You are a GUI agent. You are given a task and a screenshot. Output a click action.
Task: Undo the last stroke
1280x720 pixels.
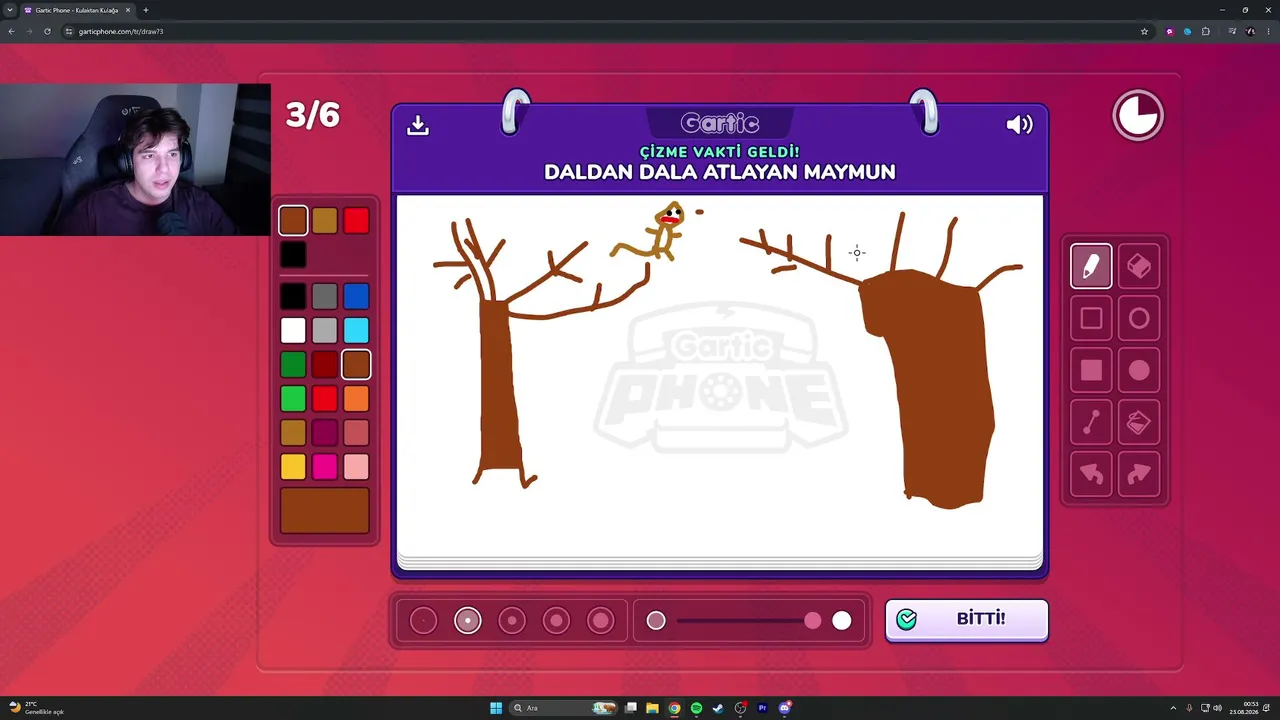point(1091,475)
